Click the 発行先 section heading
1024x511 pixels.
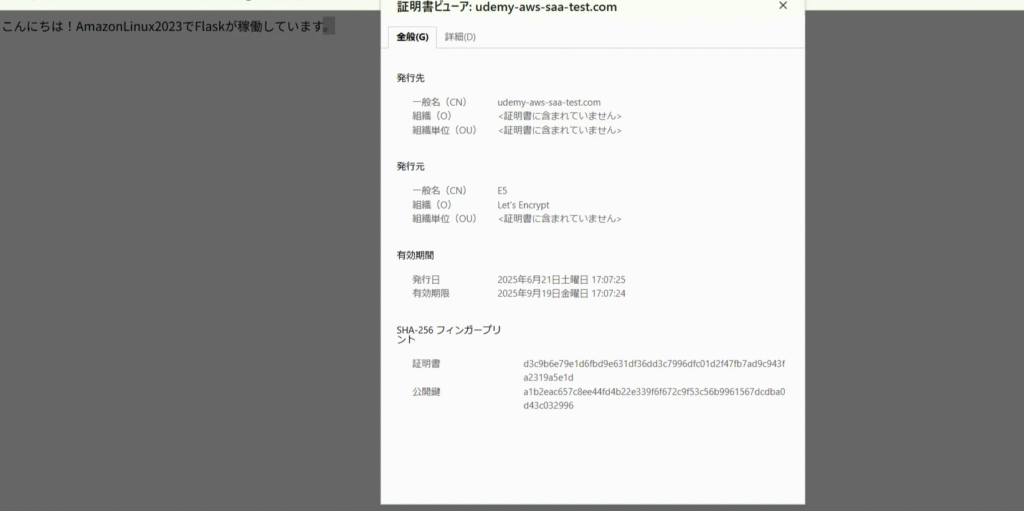410,78
